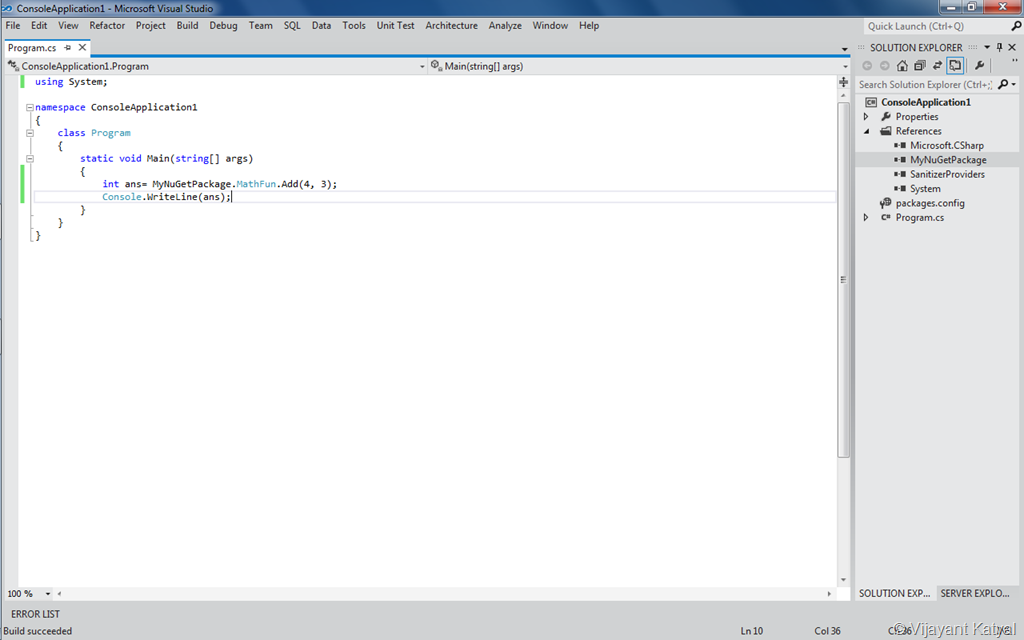This screenshot has width=1024, height=640.
Task: Click Back arrow in Solution Explorer toolbar
Action: point(867,65)
